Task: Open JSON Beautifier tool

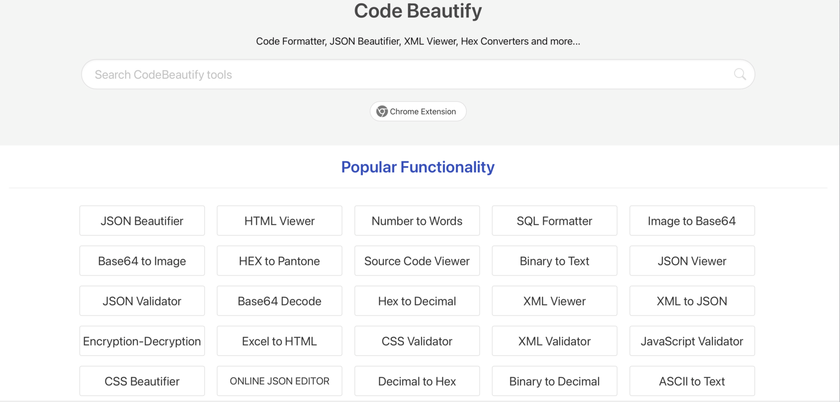Action: click(142, 221)
